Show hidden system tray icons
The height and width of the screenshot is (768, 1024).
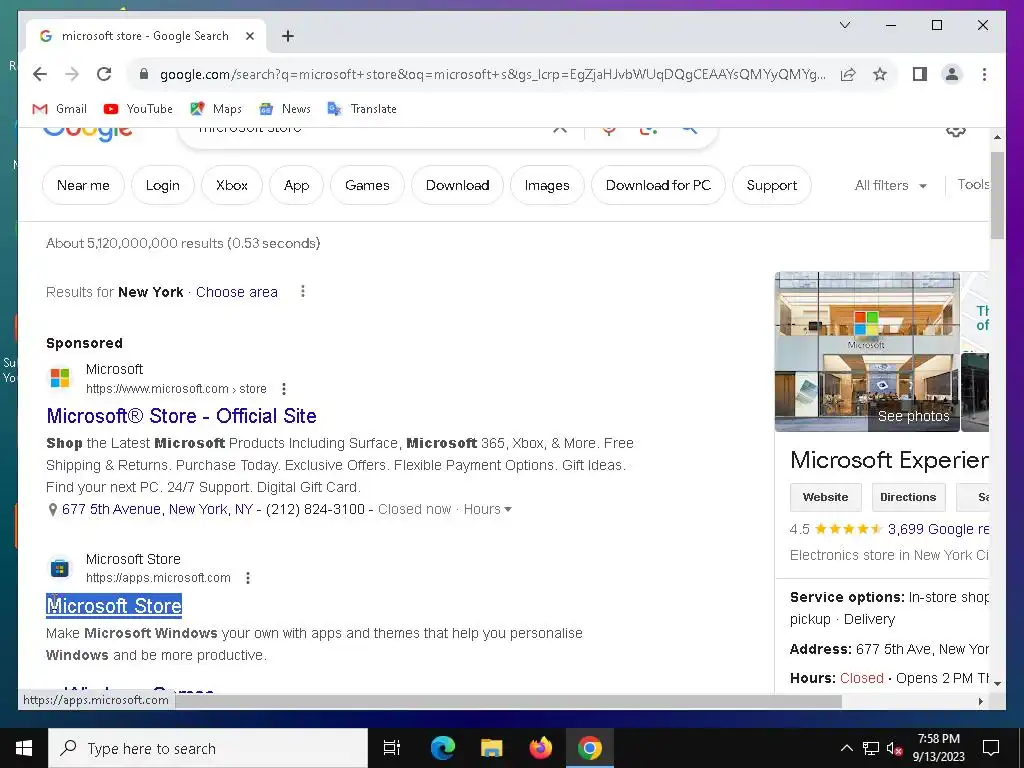(x=846, y=748)
